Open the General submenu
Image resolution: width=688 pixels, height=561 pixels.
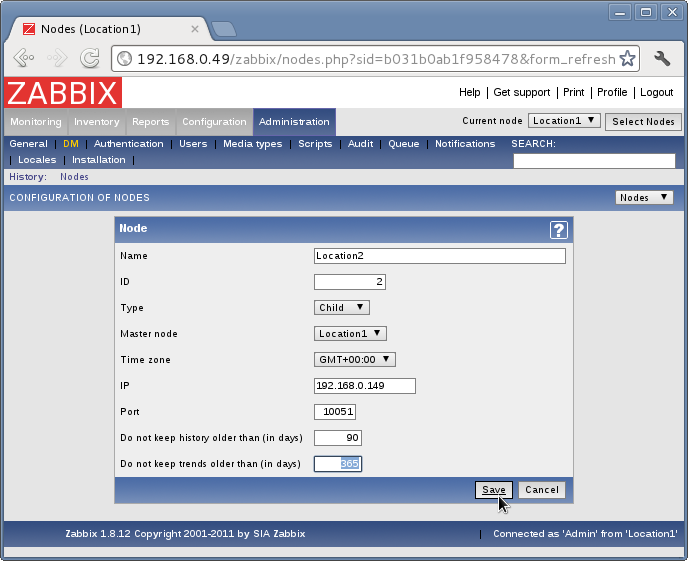(x=29, y=144)
